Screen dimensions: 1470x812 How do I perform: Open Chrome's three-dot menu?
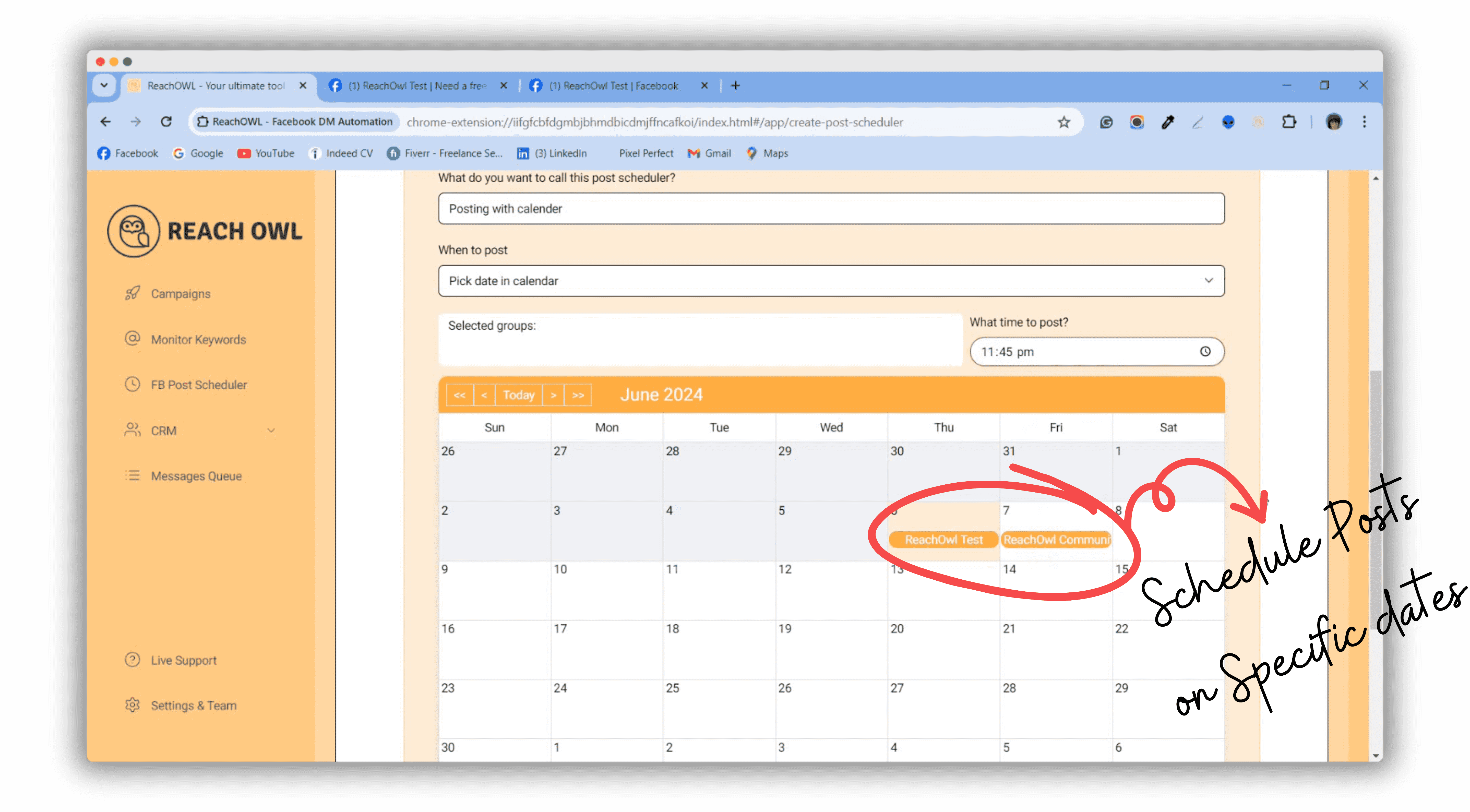point(1365,122)
